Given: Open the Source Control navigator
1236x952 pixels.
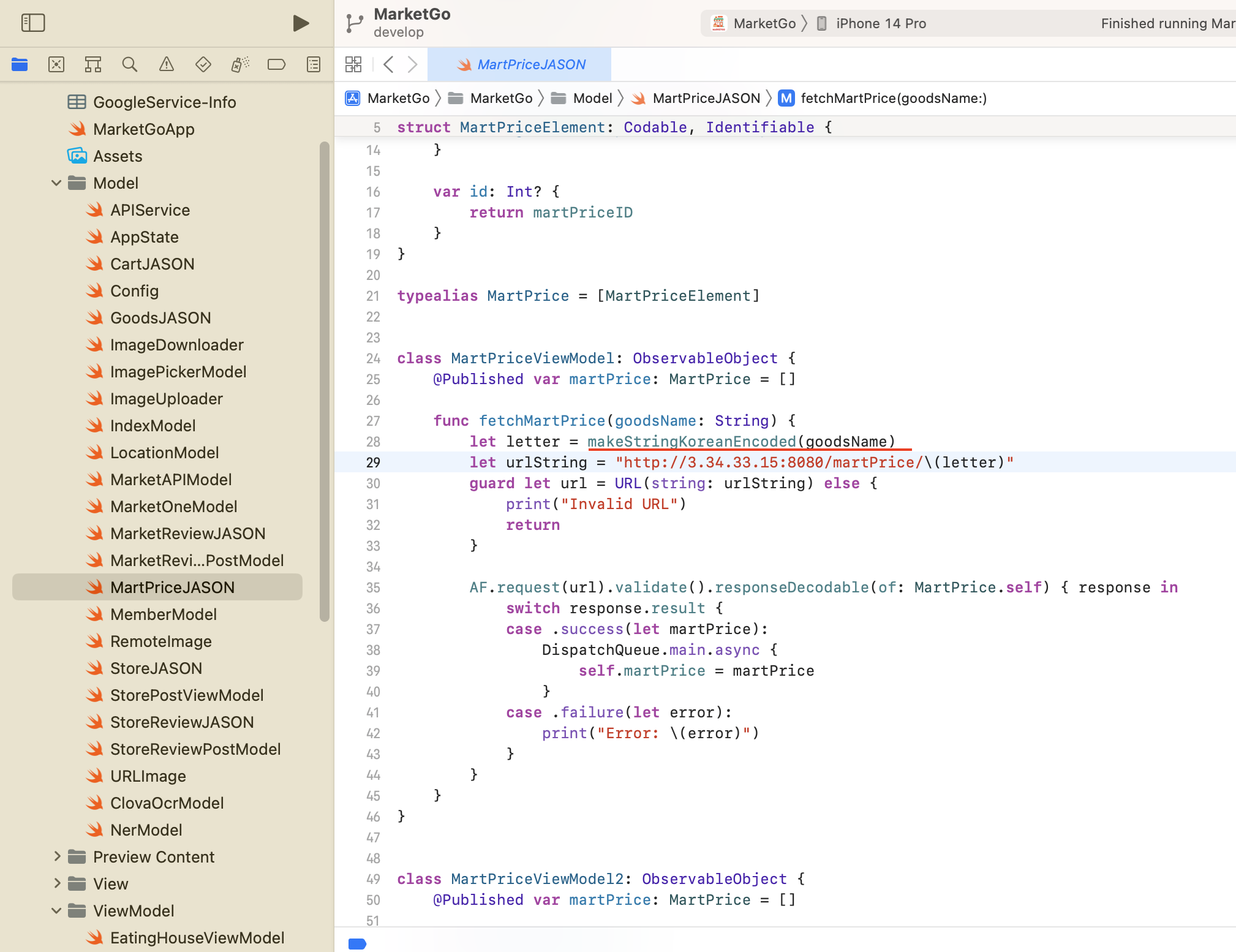Looking at the screenshot, I should point(56,64).
